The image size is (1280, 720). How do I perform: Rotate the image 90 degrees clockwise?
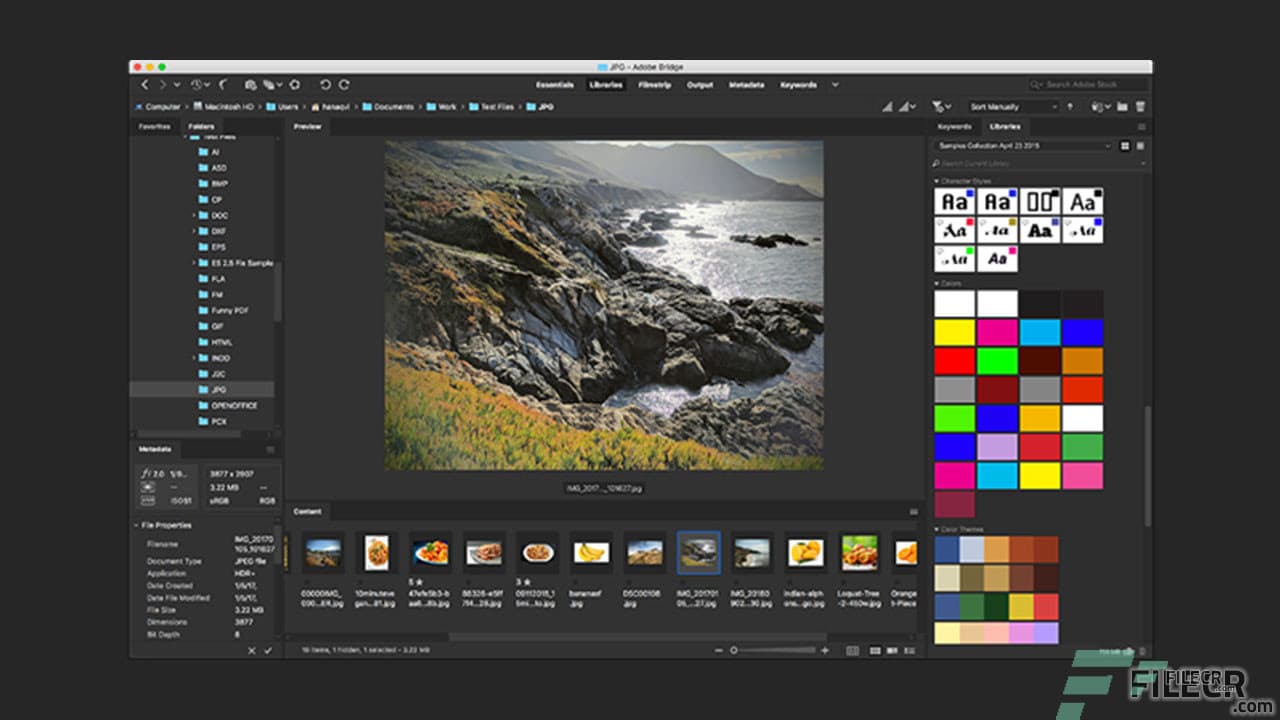[x=345, y=85]
